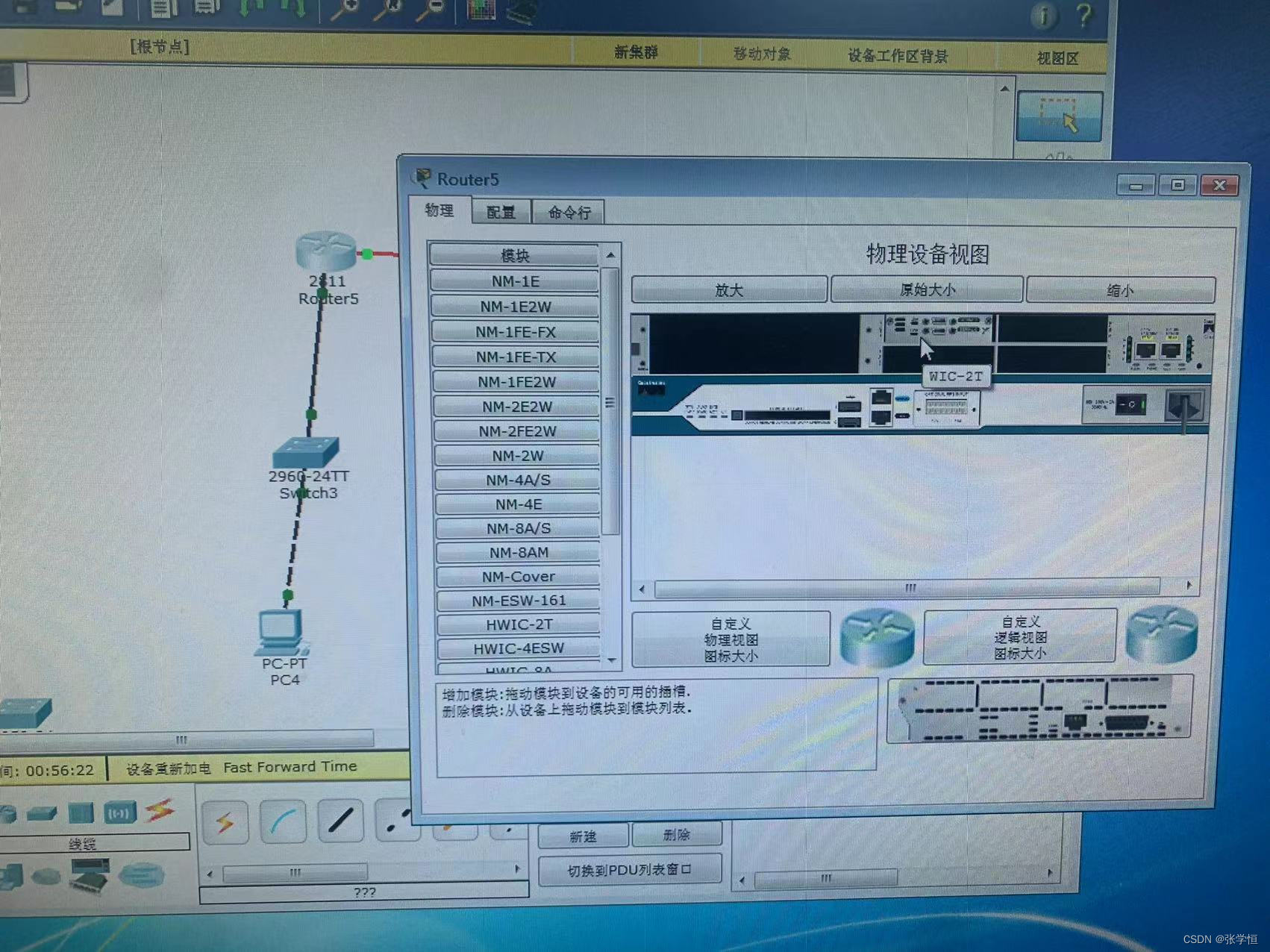Image resolution: width=1270 pixels, height=952 pixels.
Task: Click the 删除 button
Action: coord(676,835)
